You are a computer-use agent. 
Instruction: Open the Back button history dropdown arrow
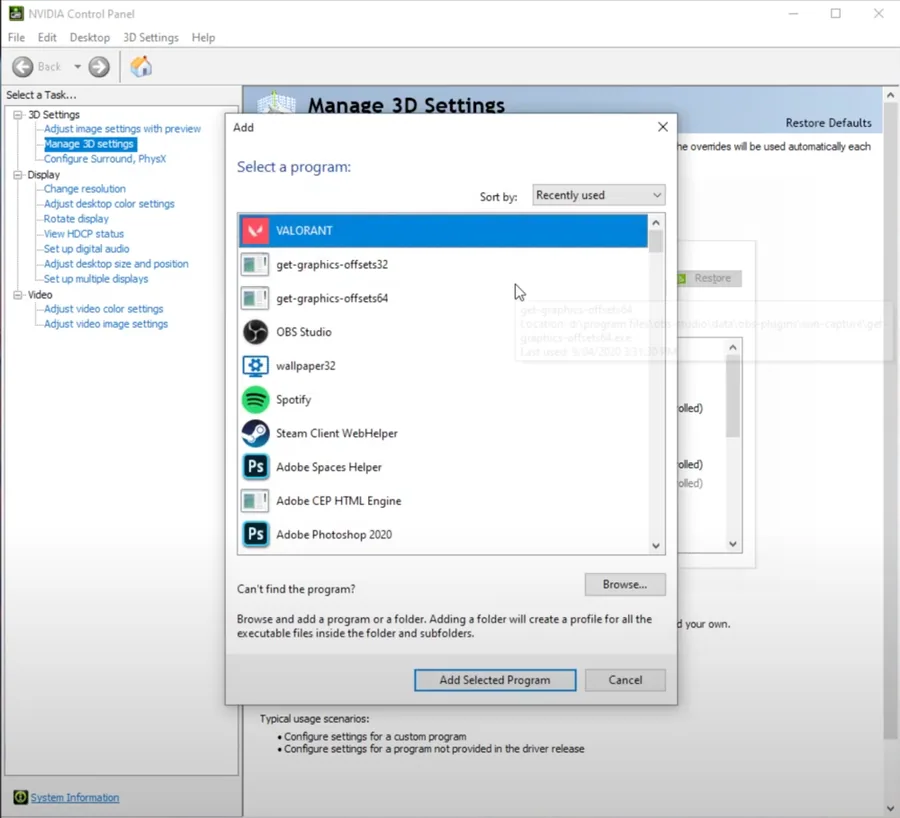77,67
